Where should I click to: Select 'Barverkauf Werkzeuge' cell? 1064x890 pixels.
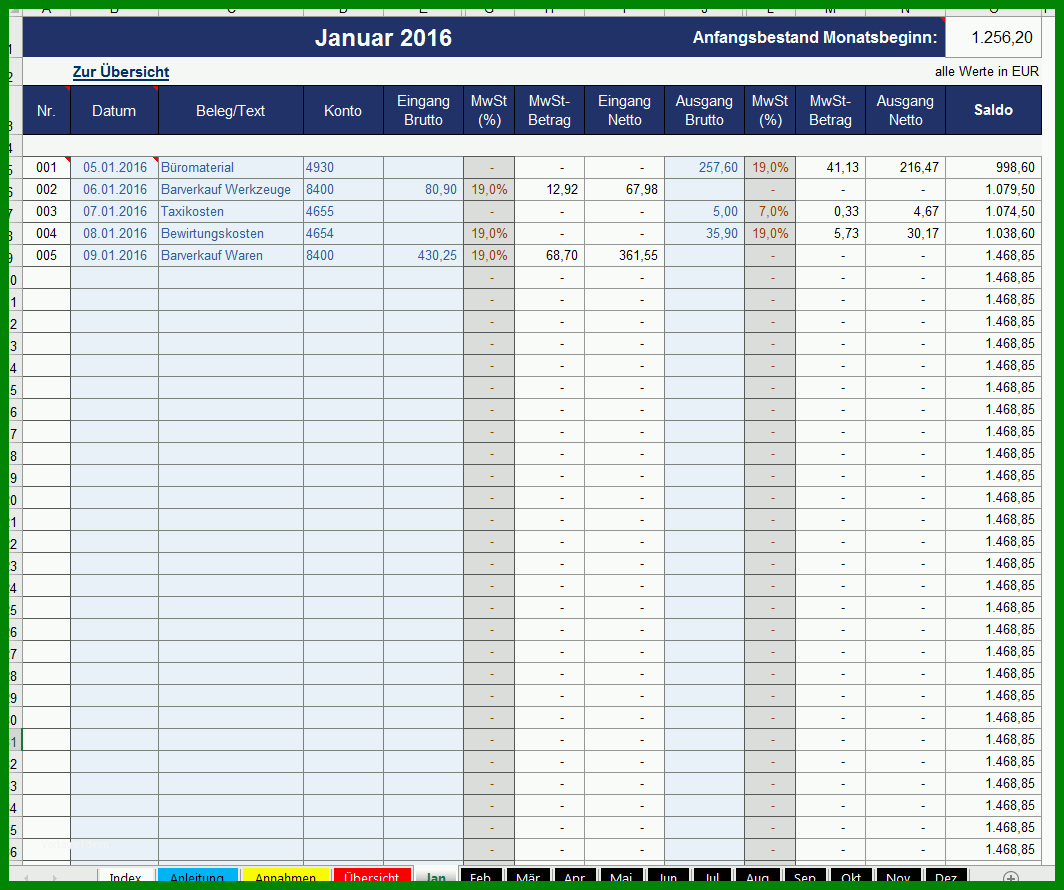click(x=231, y=190)
